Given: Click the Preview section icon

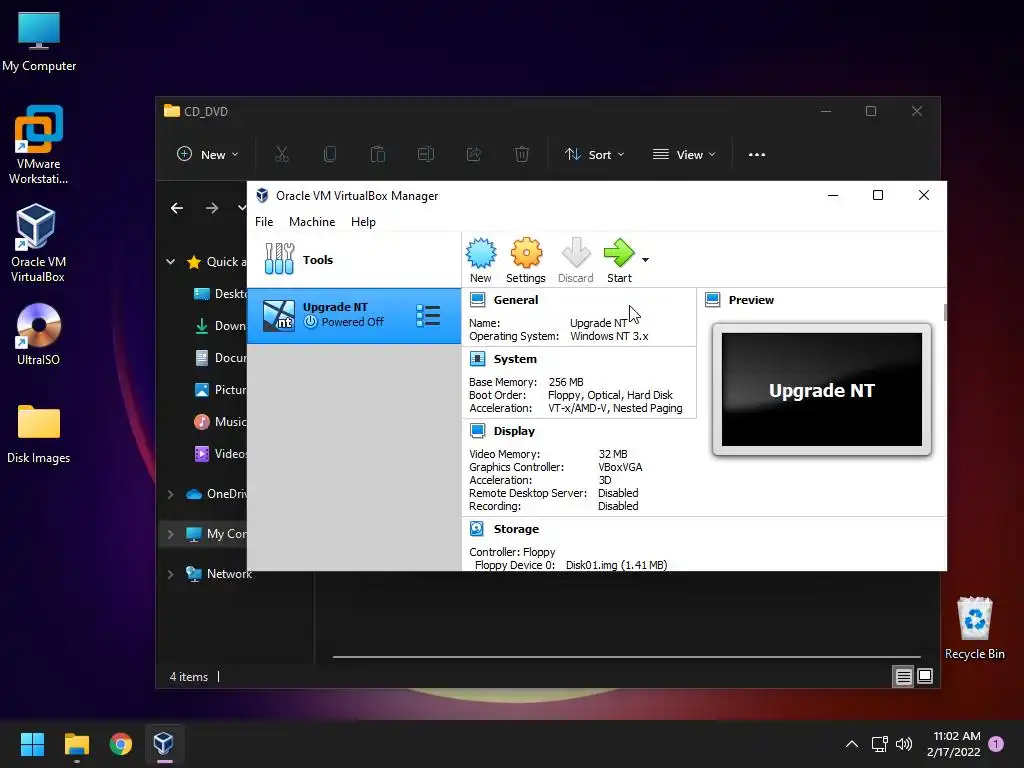Looking at the screenshot, I should [x=712, y=300].
